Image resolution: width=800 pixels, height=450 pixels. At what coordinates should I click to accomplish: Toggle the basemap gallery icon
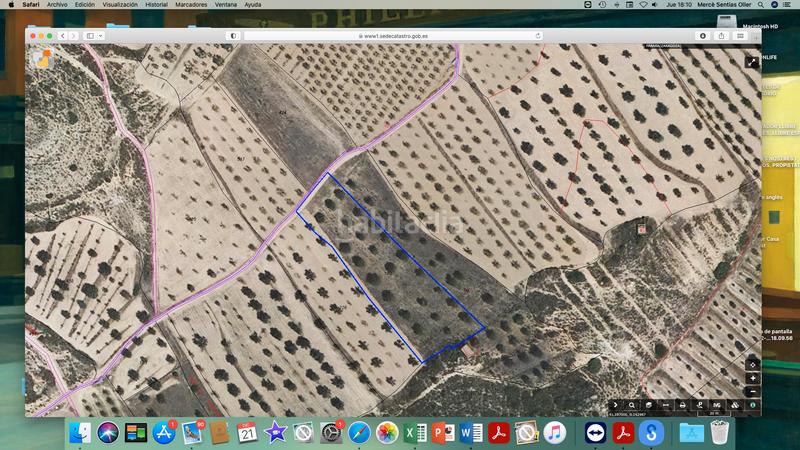[x=735, y=404]
